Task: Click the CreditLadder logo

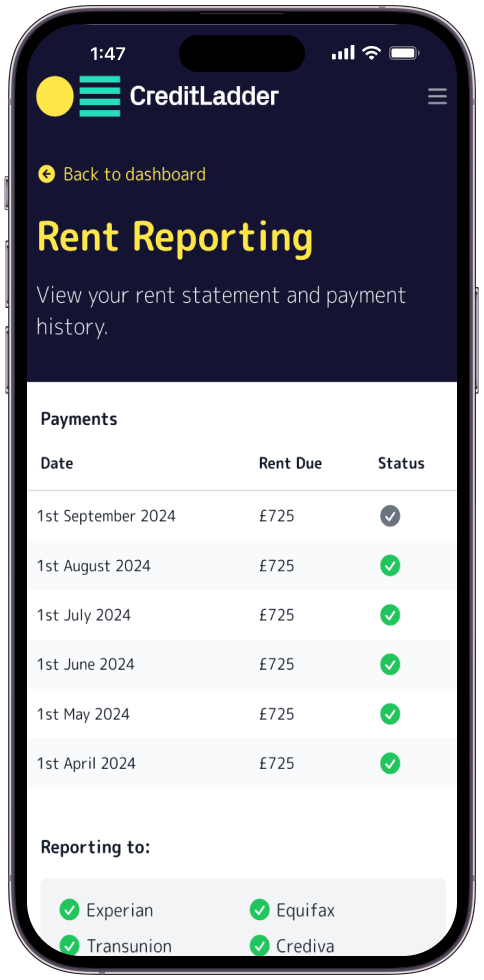Action: [157, 96]
